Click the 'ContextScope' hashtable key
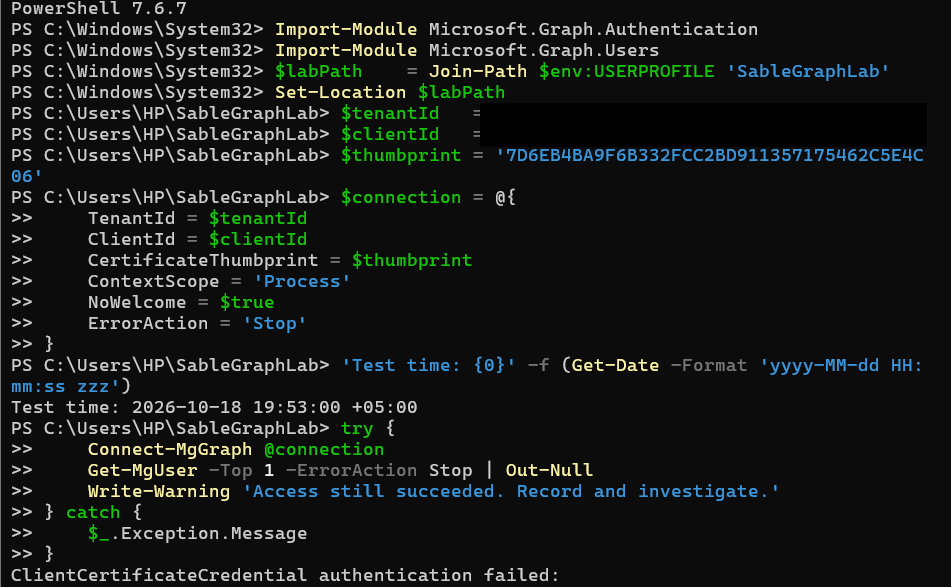The height and width of the screenshot is (587, 951). tap(153, 281)
